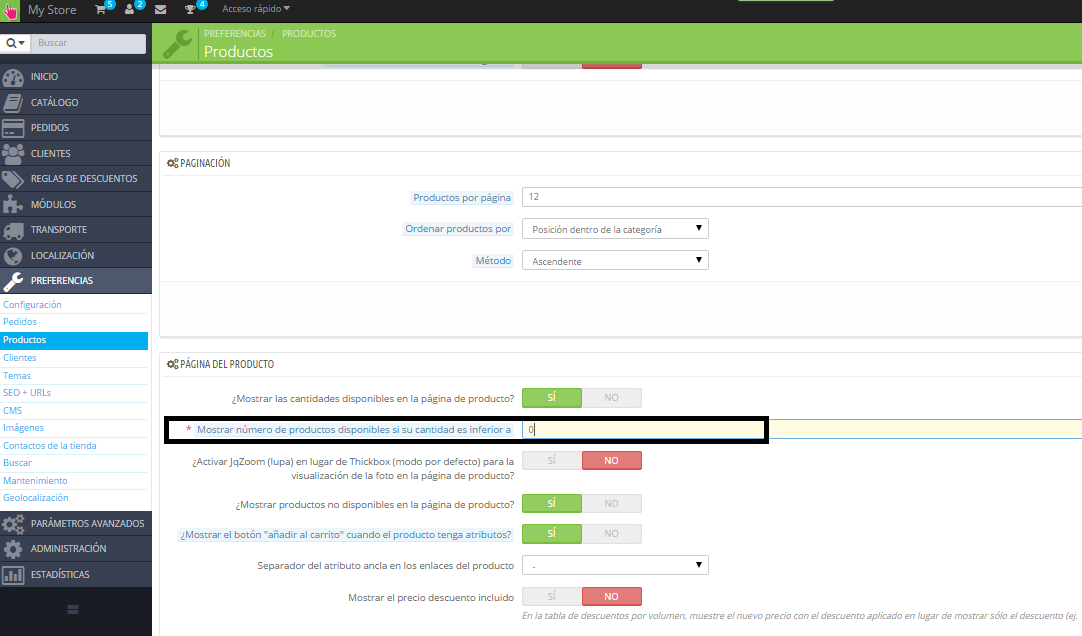Image resolution: width=1082 pixels, height=636 pixels.
Task: Open the Geolocalización preferences link
Action: (x=36, y=497)
